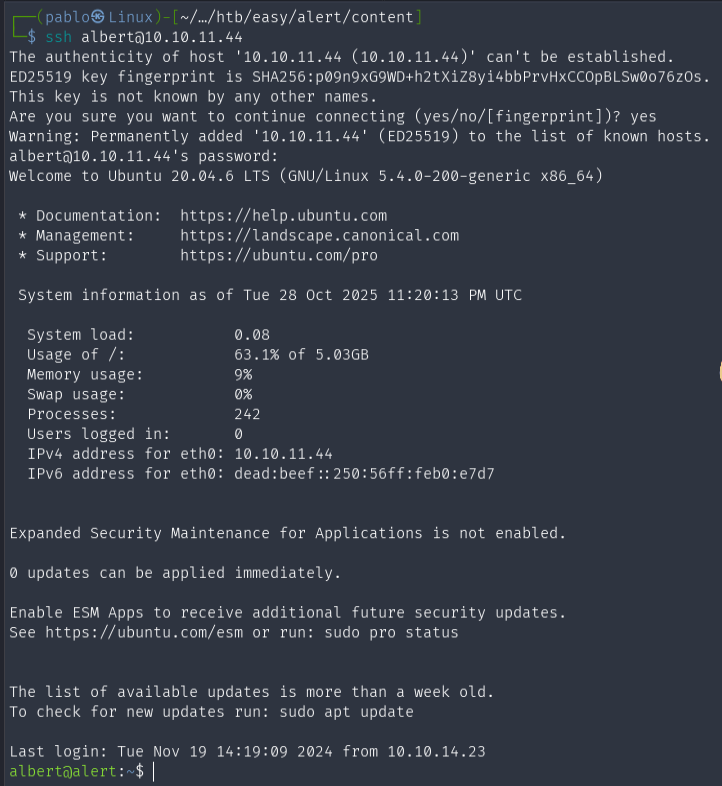The width and height of the screenshot is (722, 786).
Task: Click the ssh command text
Action: pos(58,37)
